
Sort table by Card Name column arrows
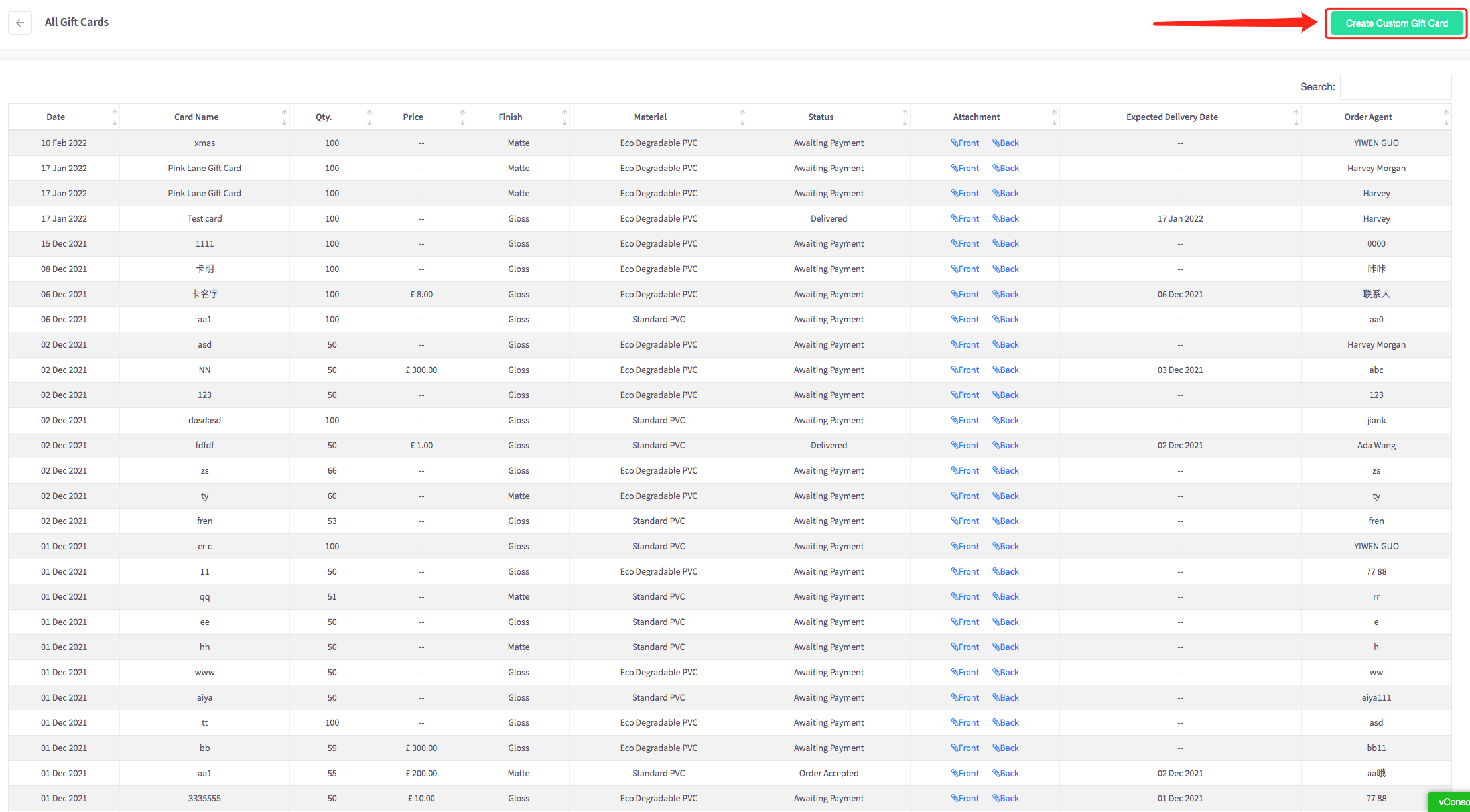pos(285,117)
